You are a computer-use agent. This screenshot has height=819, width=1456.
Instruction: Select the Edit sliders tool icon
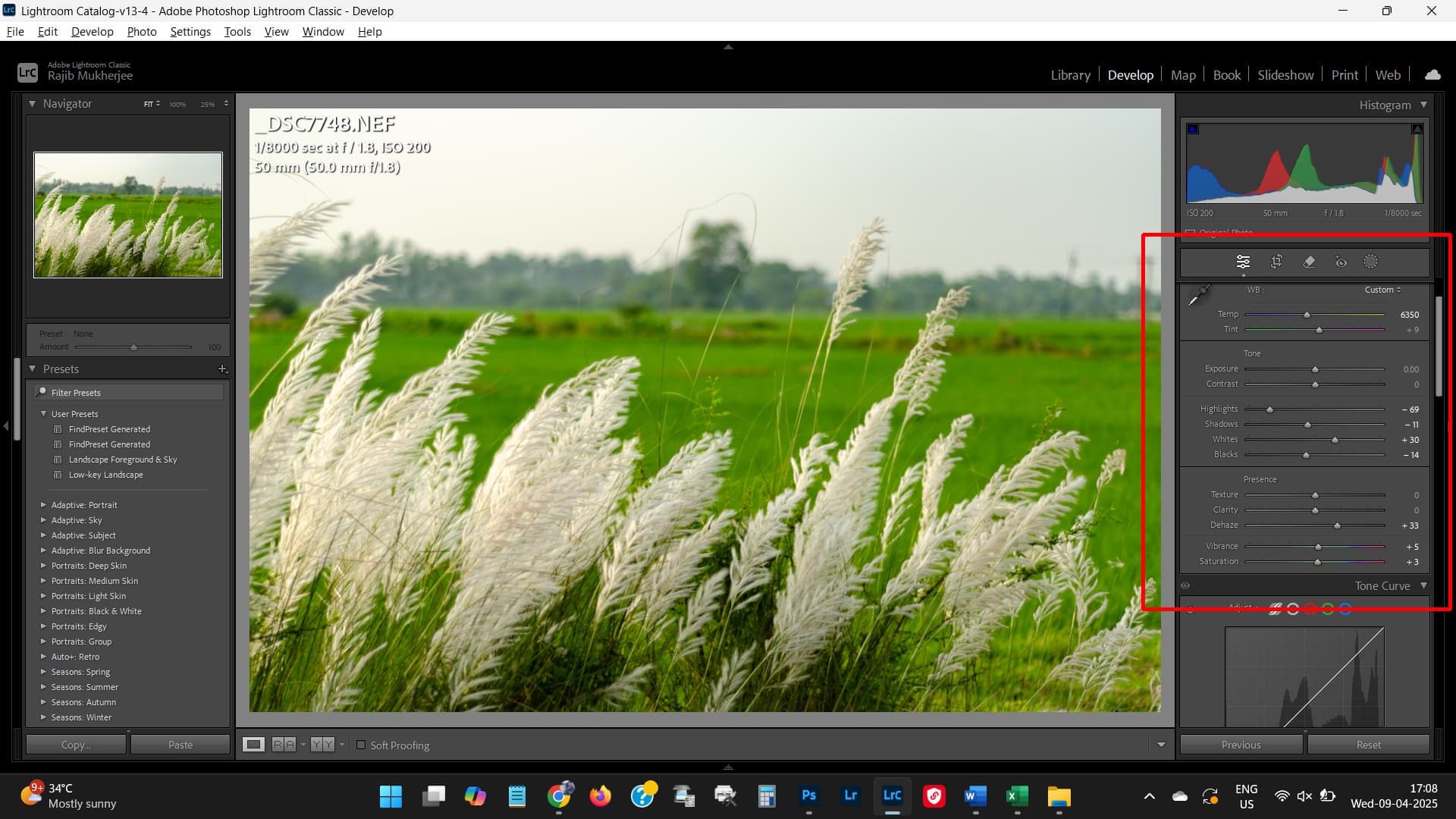click(x=1243, y=262)
